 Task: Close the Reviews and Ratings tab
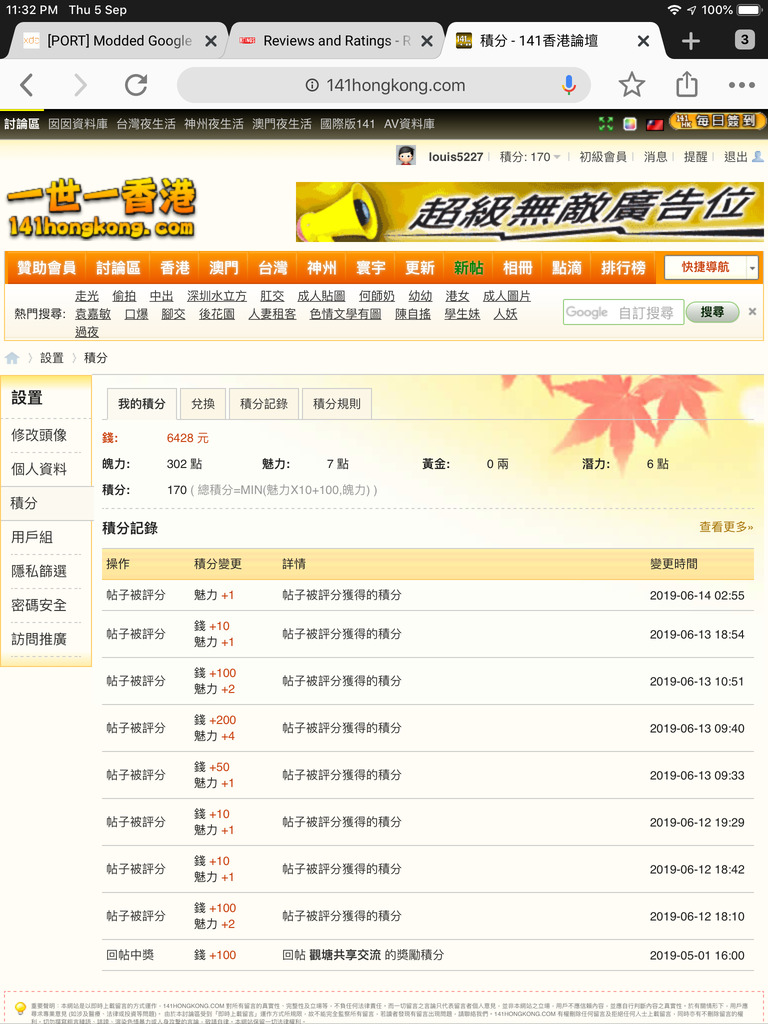click(x=427, y=41)
